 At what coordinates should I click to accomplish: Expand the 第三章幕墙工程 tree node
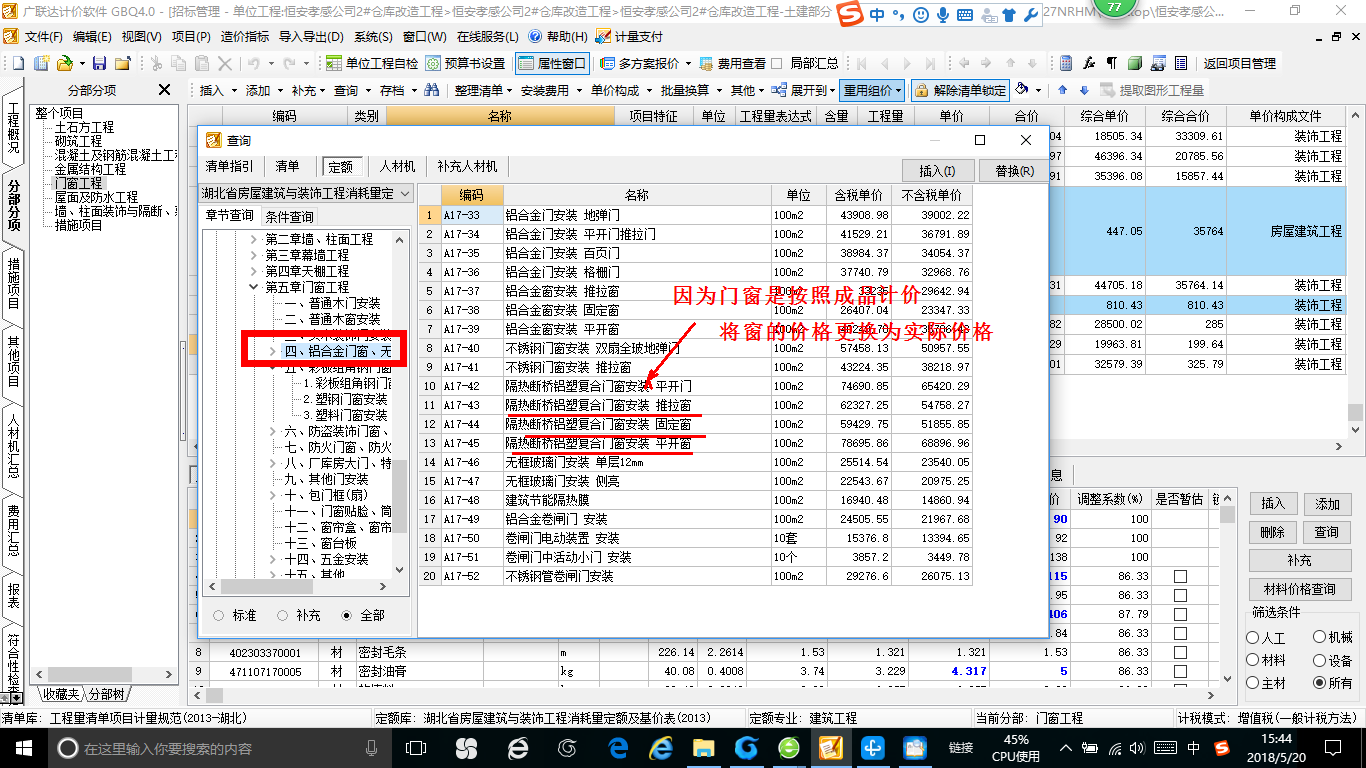coord(253,256)
